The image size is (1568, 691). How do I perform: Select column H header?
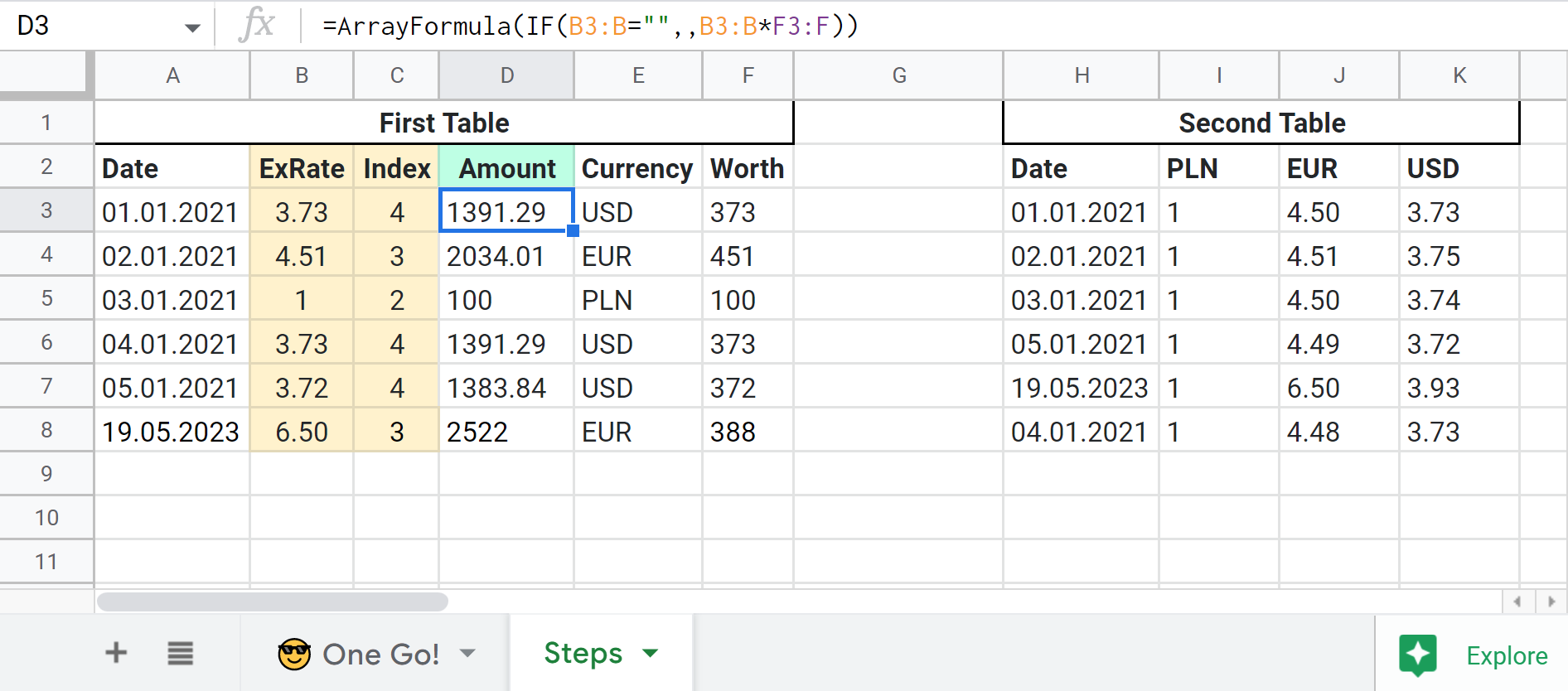click(x=1082, y=75)
